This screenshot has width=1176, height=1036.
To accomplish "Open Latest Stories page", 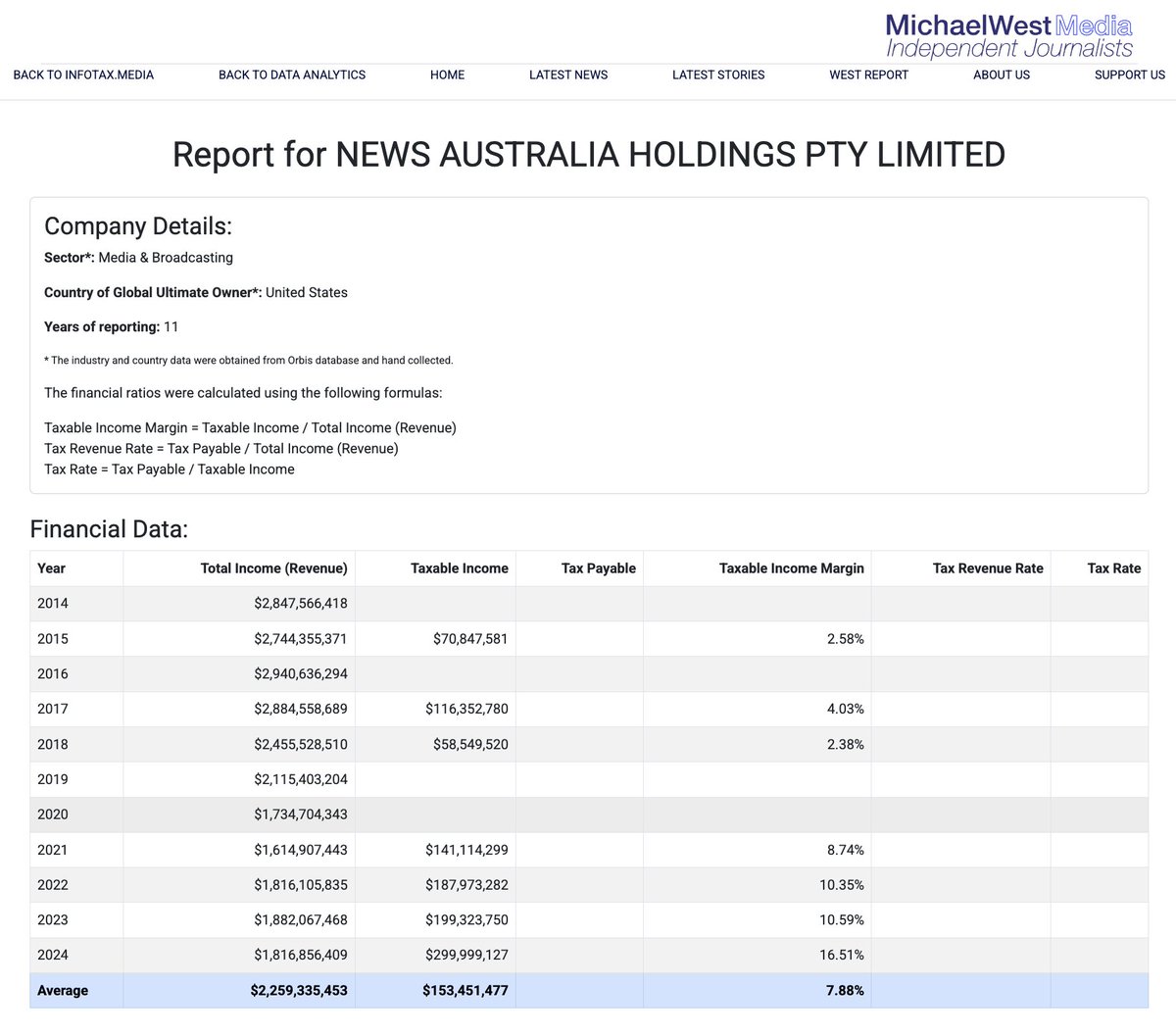I will coord(718,74).
